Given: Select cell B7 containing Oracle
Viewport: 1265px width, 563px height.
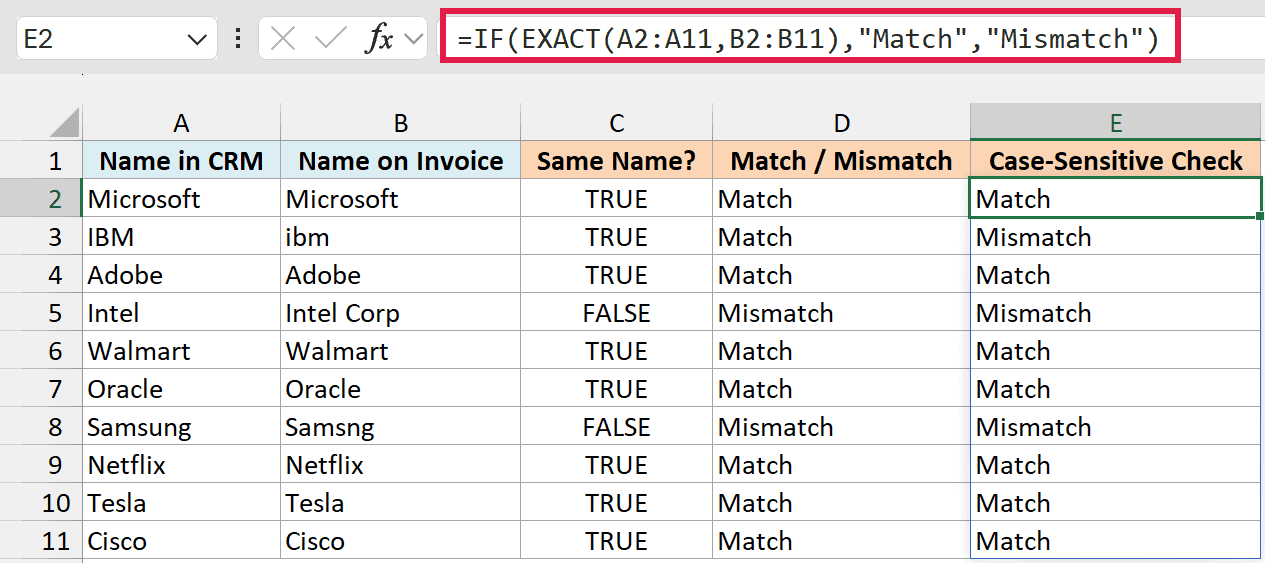Looking at the screenshot, I should (401, 389).
